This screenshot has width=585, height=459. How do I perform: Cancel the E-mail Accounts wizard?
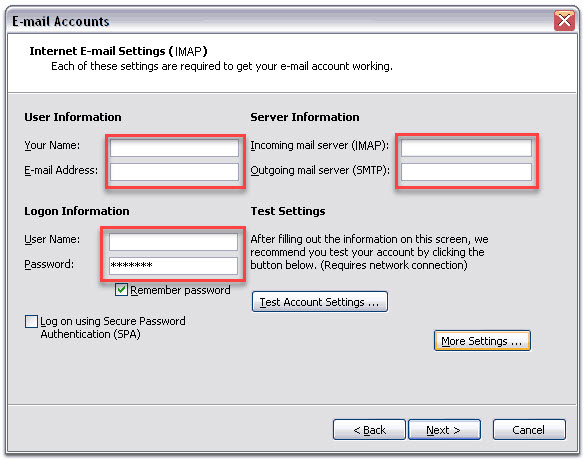click(529, 430)
